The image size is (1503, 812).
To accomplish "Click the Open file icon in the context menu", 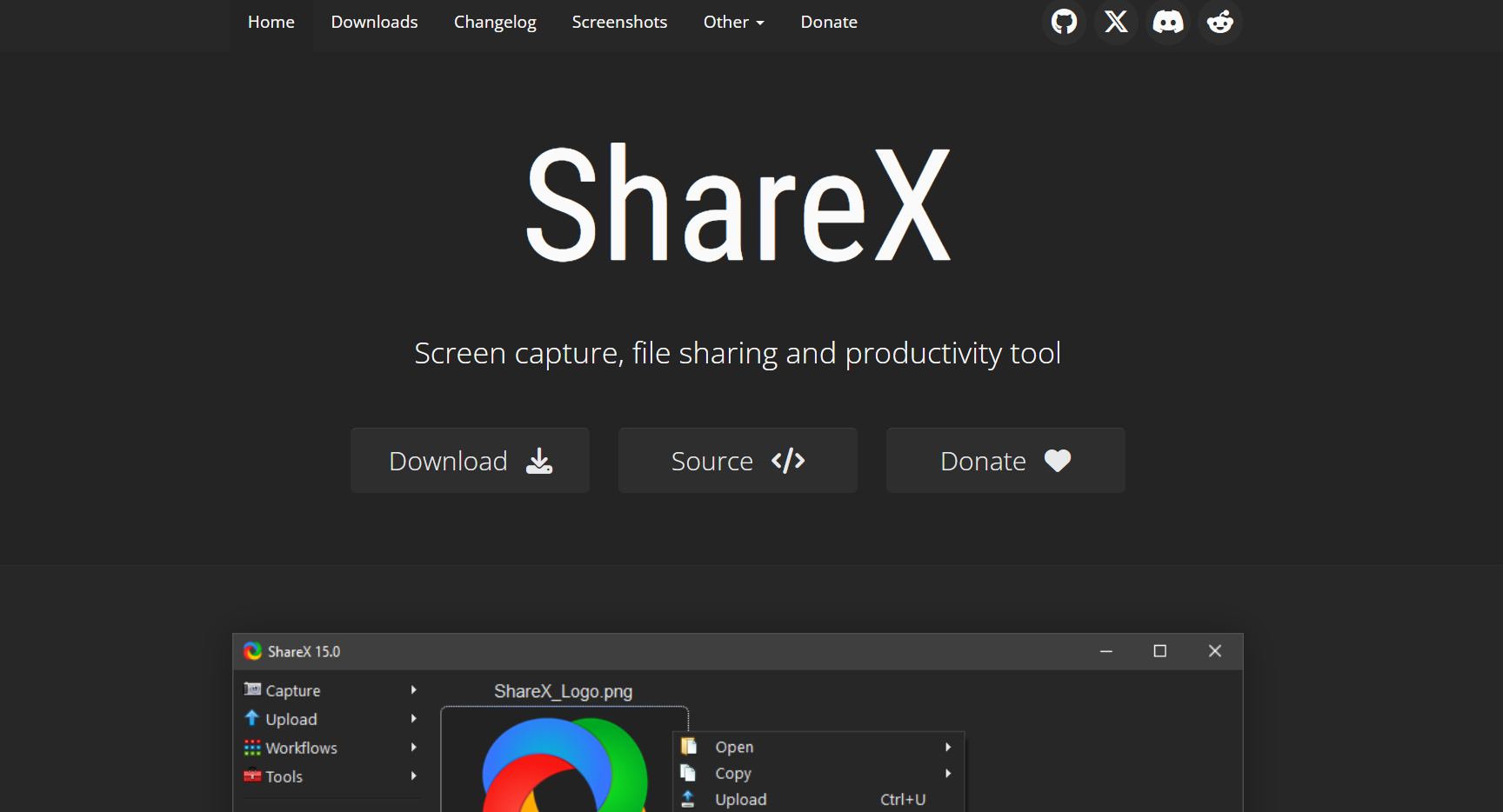I will click(x=690, y=746).
